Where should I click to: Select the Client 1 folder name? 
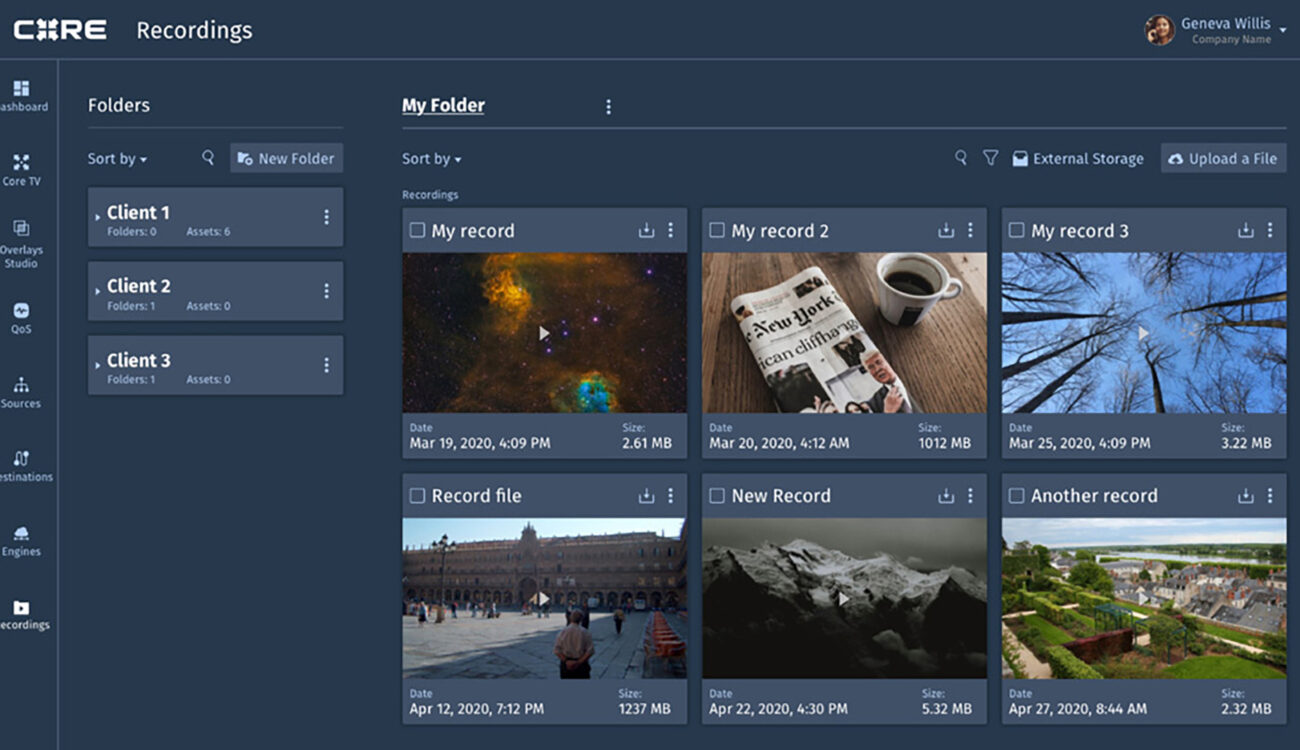138,212
